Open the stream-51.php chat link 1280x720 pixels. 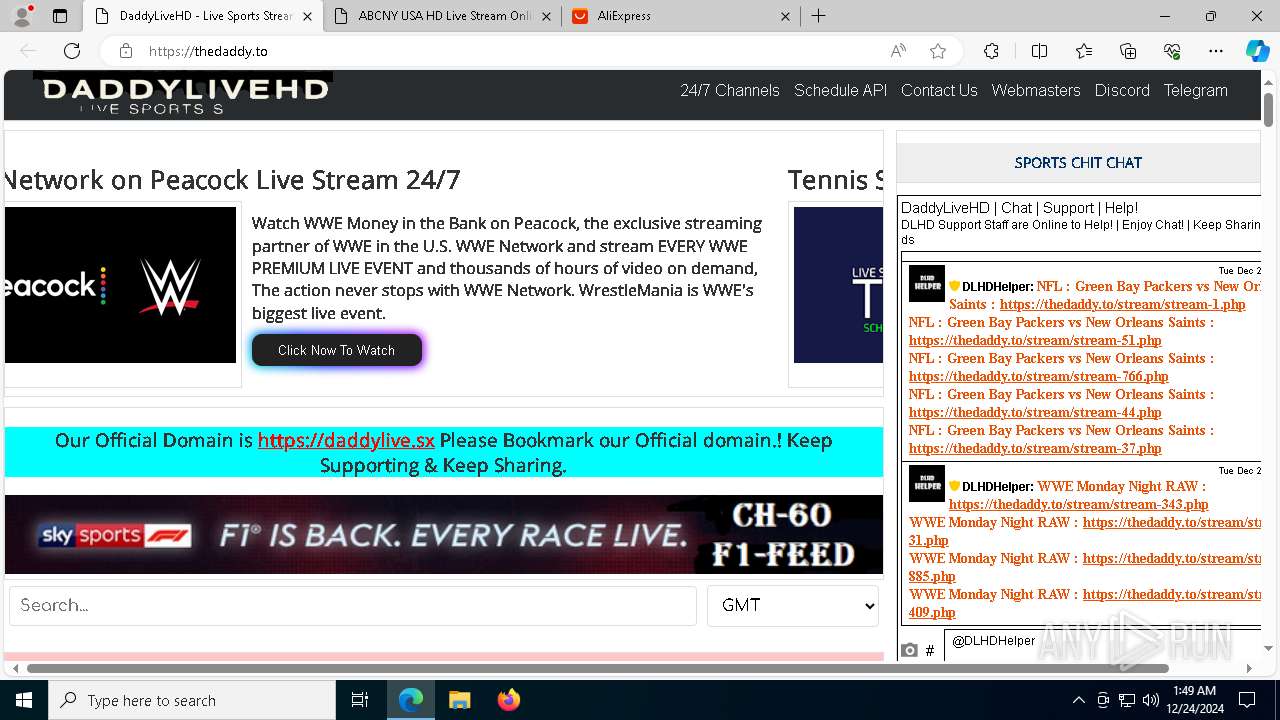pyautogui.click(x=1035, y=341)
